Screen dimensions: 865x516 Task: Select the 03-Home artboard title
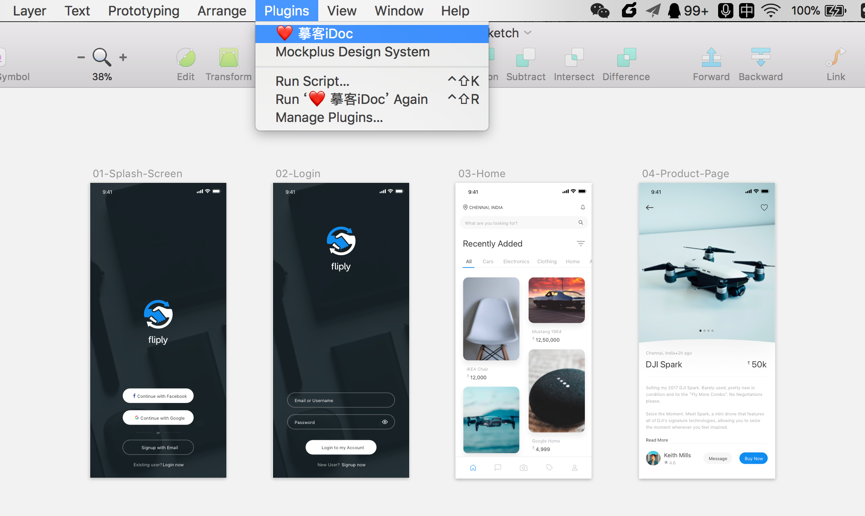click(x=482, y=173)
